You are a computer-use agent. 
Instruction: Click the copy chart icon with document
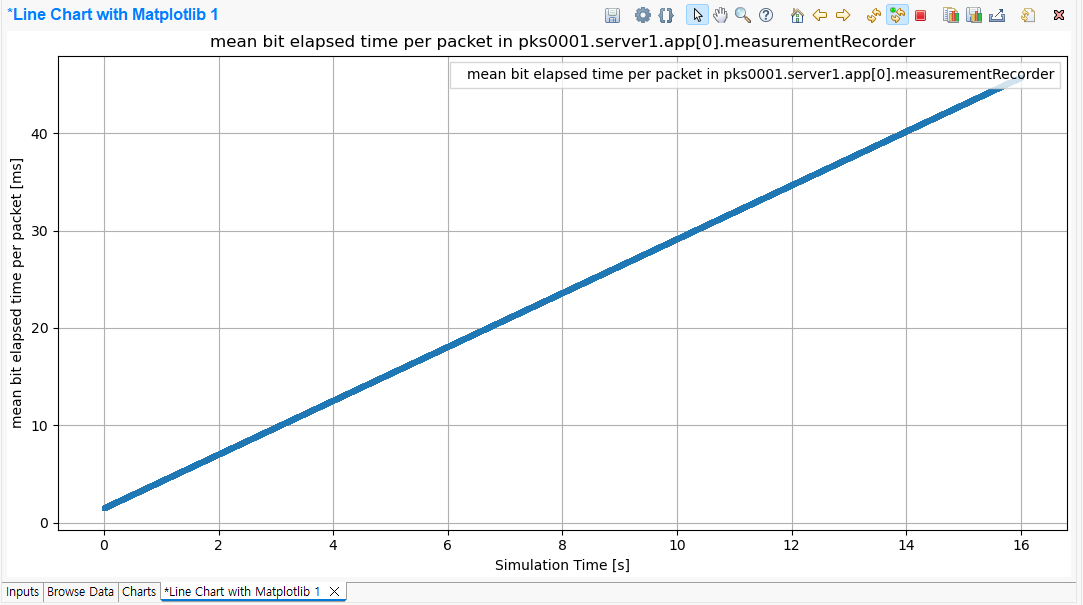point(951,15)
